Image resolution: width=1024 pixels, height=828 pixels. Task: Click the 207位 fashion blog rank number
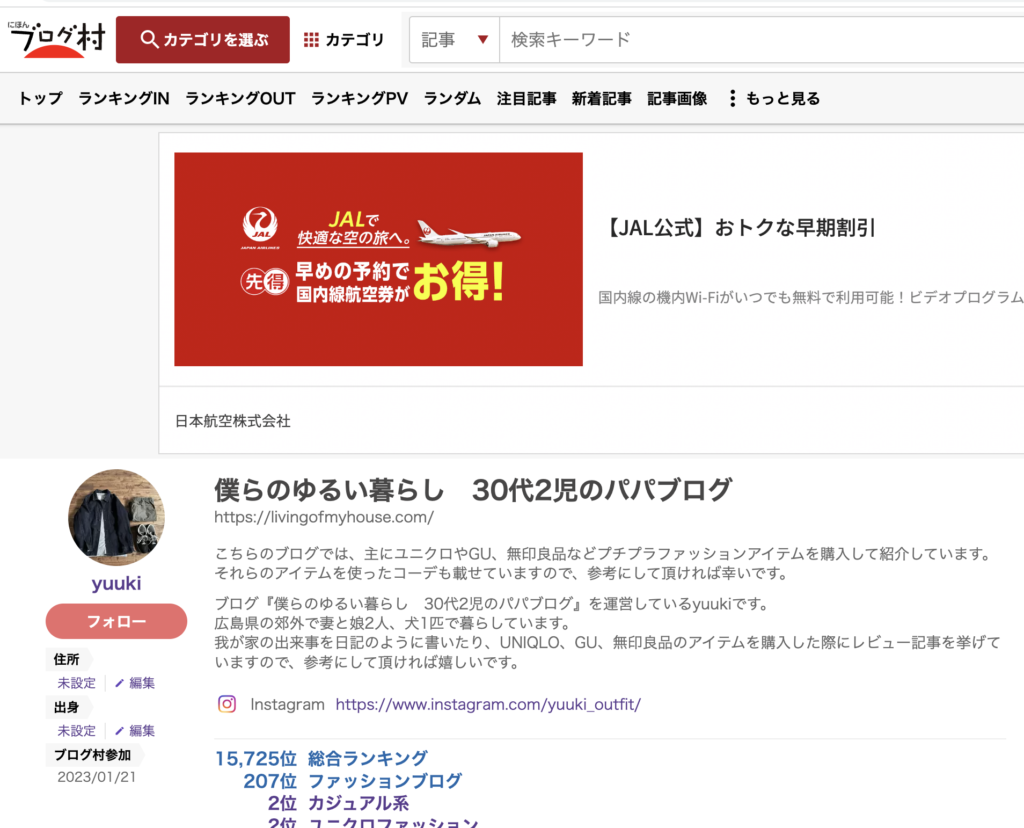[270, 781]
